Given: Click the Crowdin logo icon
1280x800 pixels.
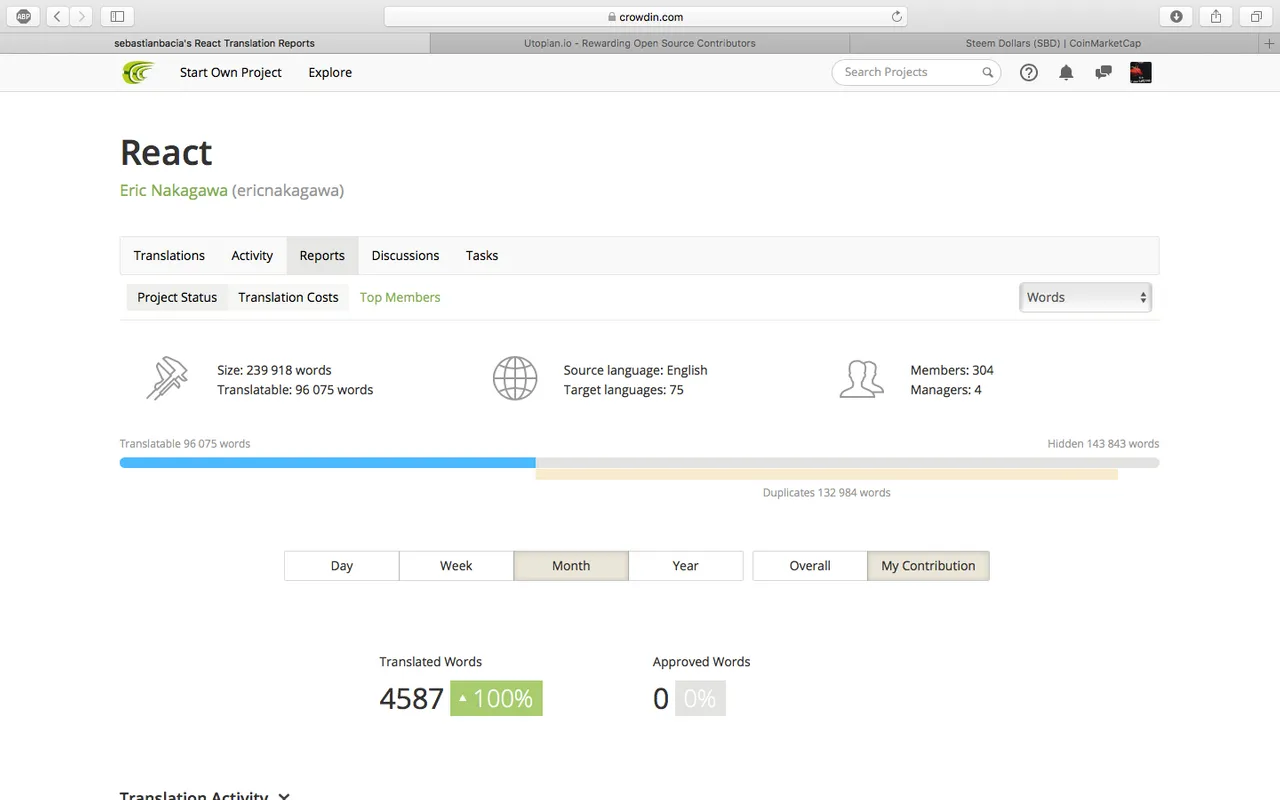Looking at the screenshot, I should pos(138,72).
